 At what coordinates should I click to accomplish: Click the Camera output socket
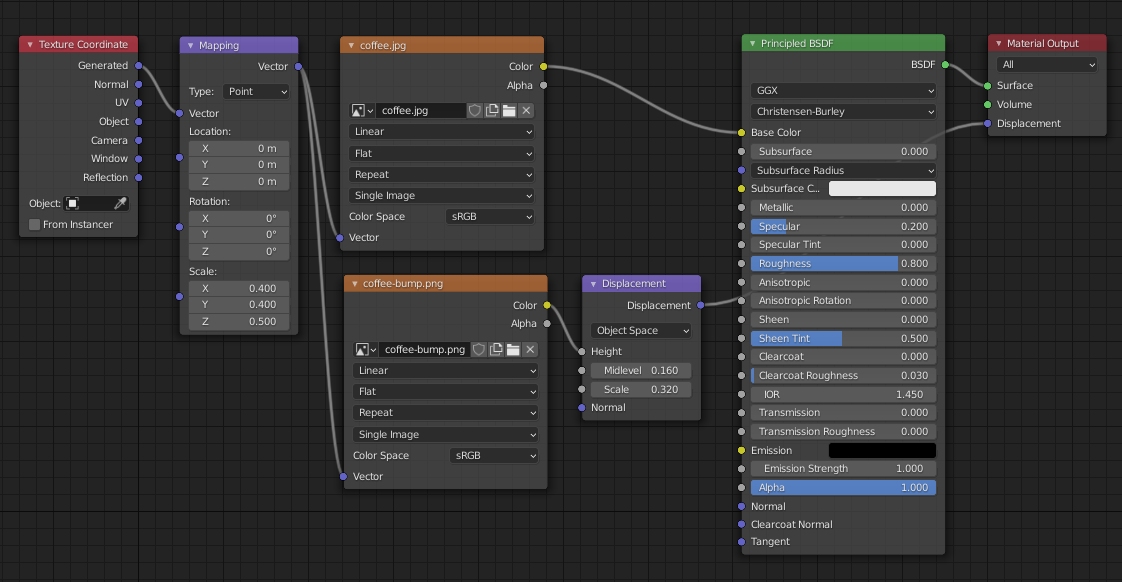click(x=139, y=140)
